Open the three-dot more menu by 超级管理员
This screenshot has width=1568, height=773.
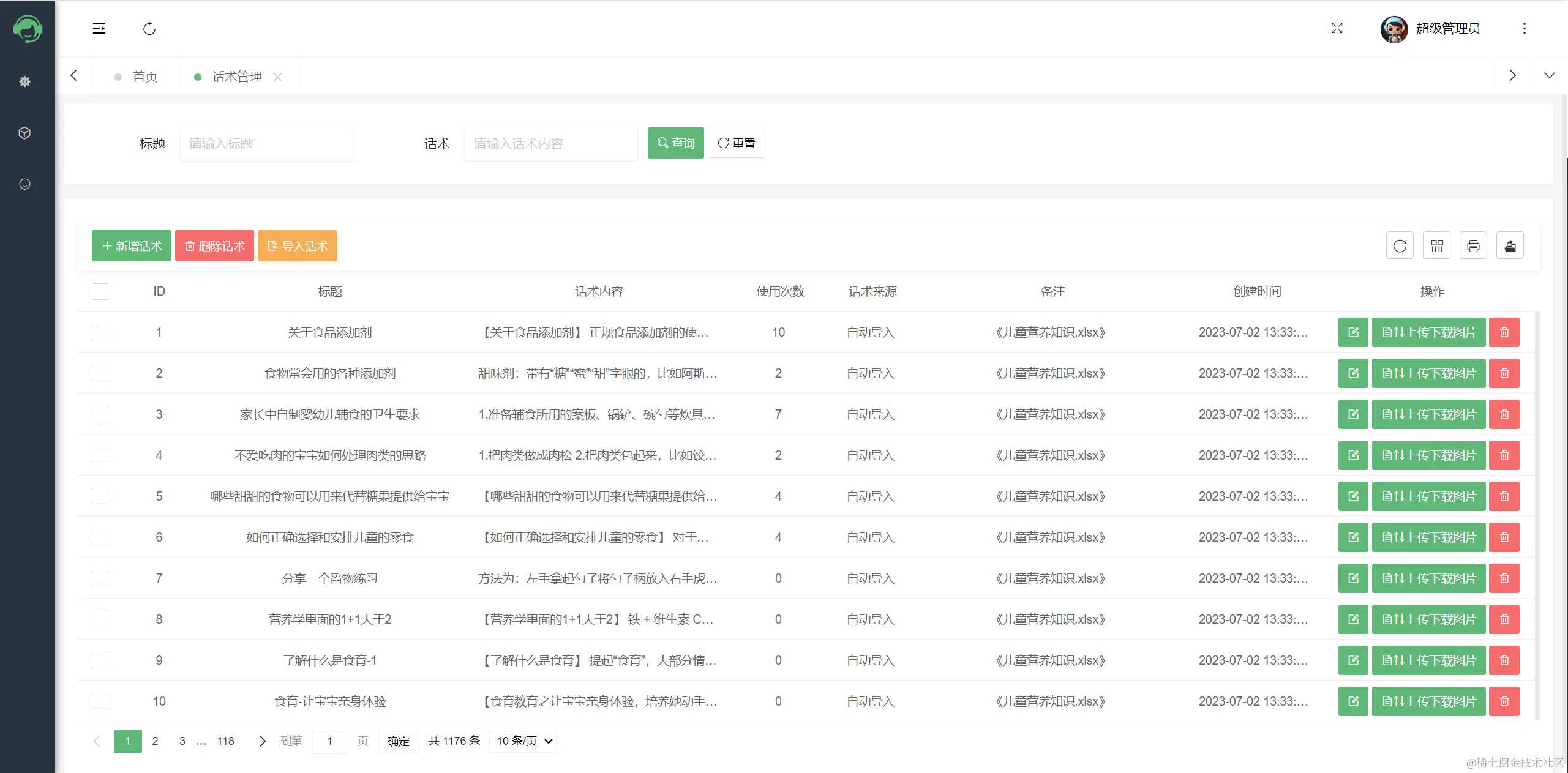coord(1524,29)
